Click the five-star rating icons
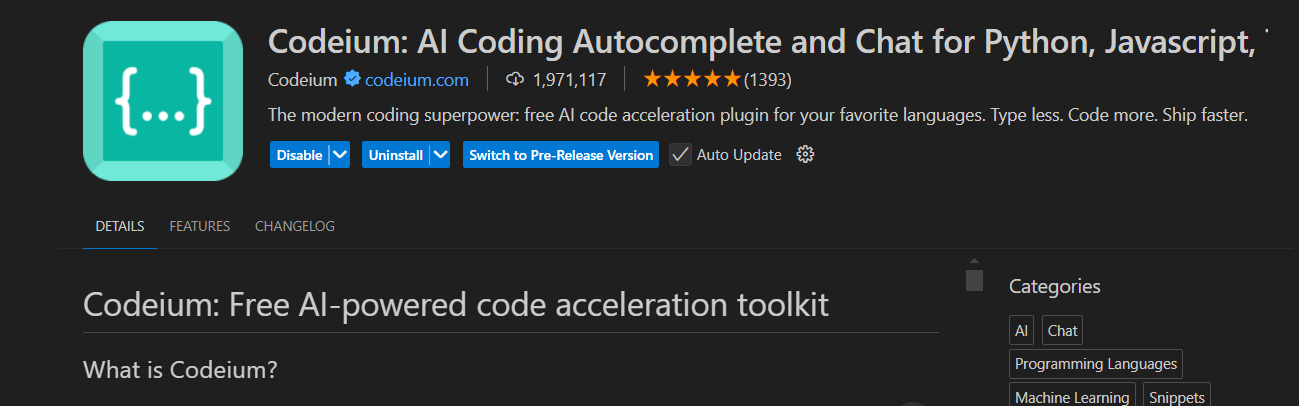The width and height of the screenshot is (1299, 406). pyautogui.click(x=692, y=78)
